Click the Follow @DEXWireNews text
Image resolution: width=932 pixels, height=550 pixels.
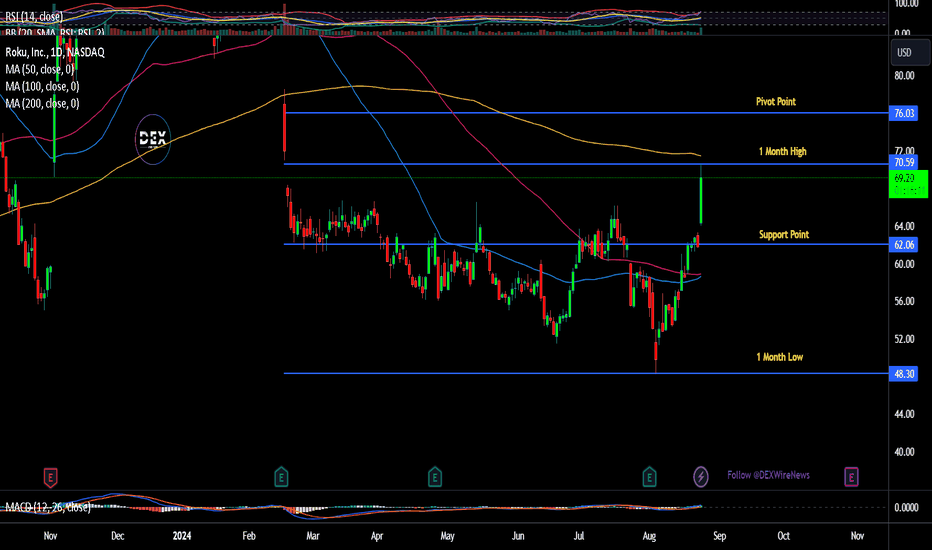[769, 475]
